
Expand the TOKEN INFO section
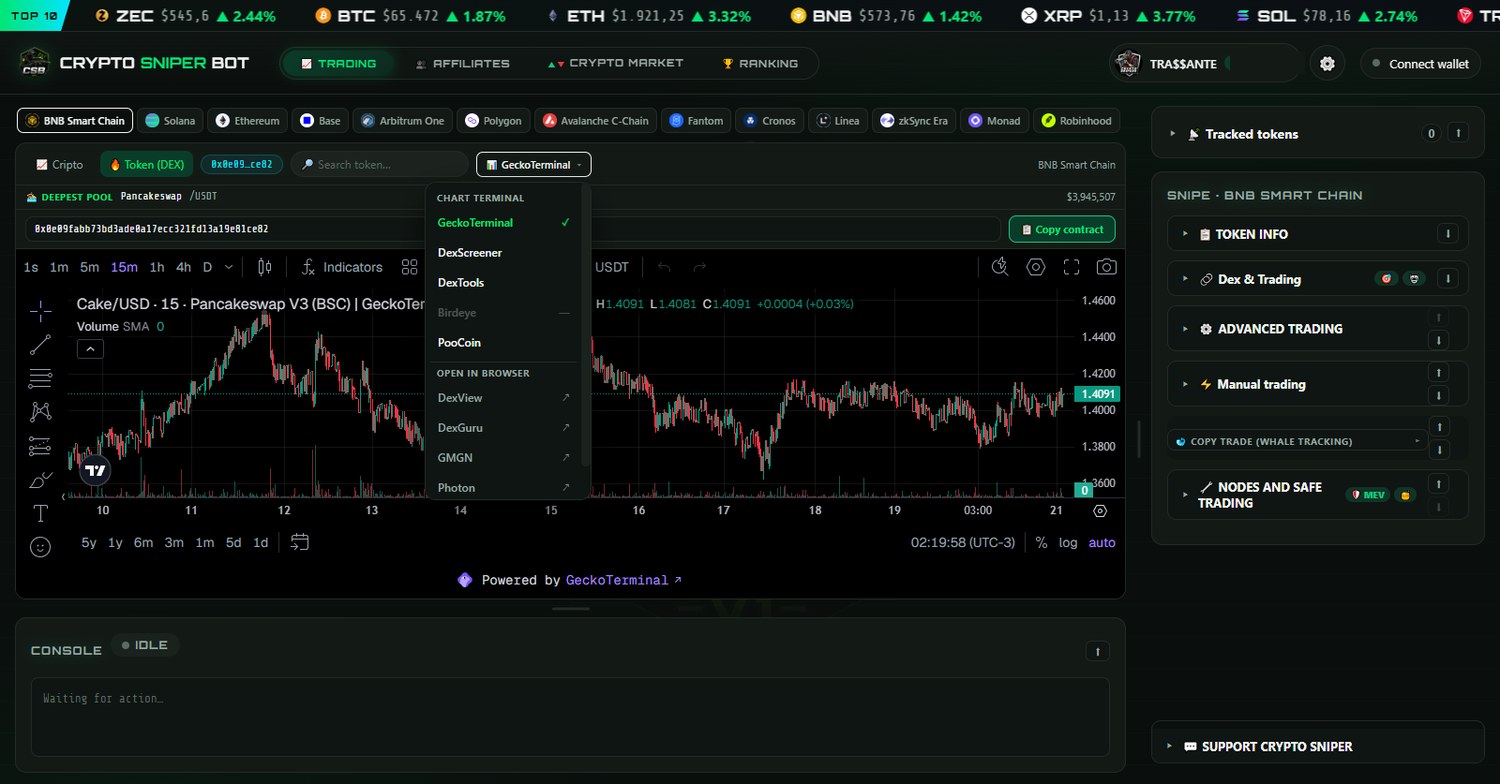tap(1185, 234)
